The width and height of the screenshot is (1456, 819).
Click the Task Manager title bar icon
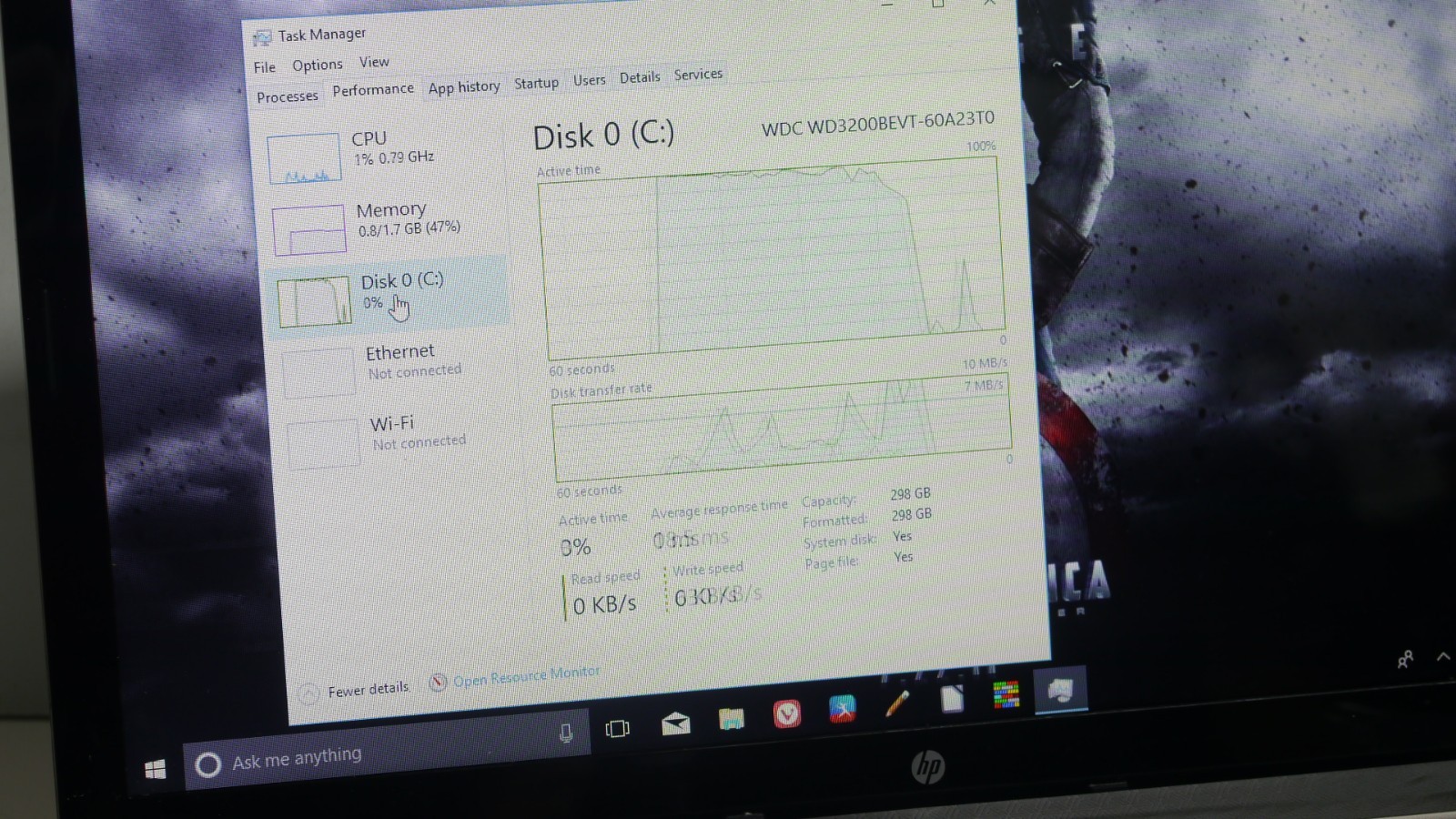tap(262, 37)
